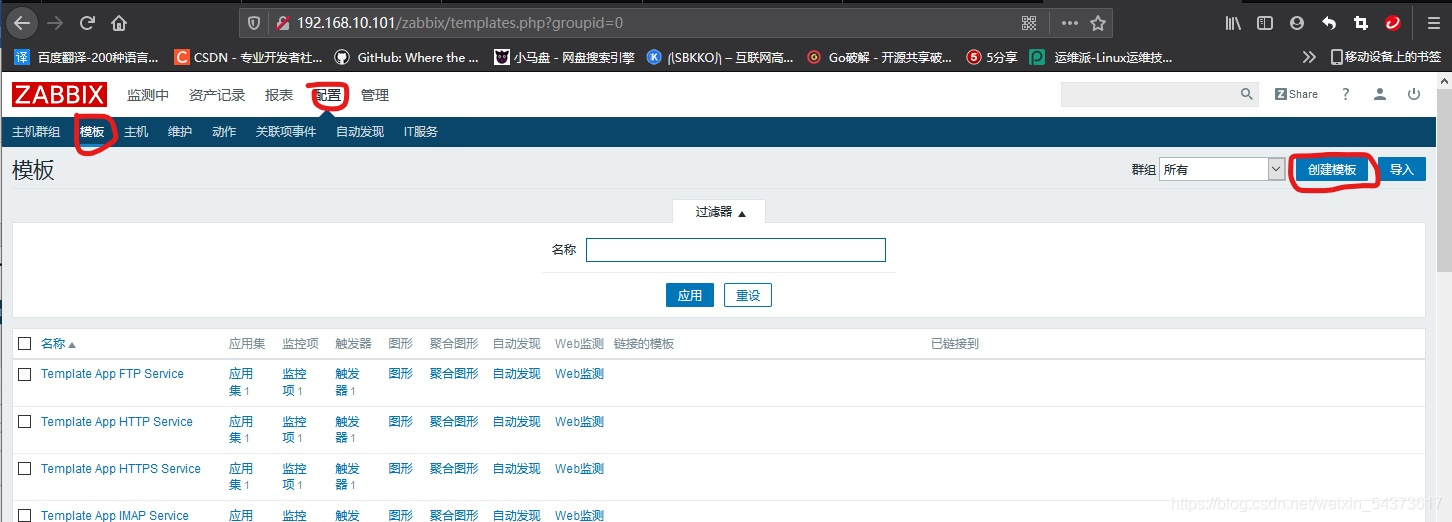Click the logout power icon
This screenshot has width=1452, height=522.
(x=1414, y=94)
